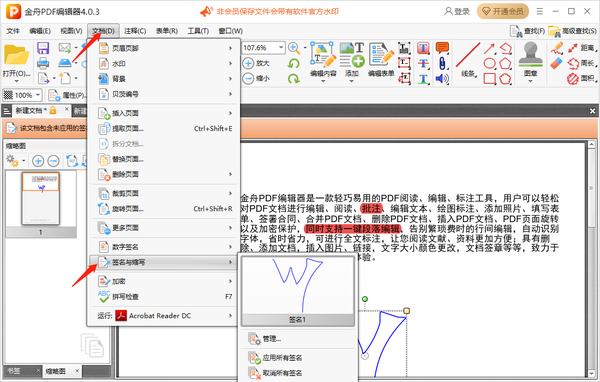
Task: Choose 旋转页面 from the menu
Action: [164, 209]
